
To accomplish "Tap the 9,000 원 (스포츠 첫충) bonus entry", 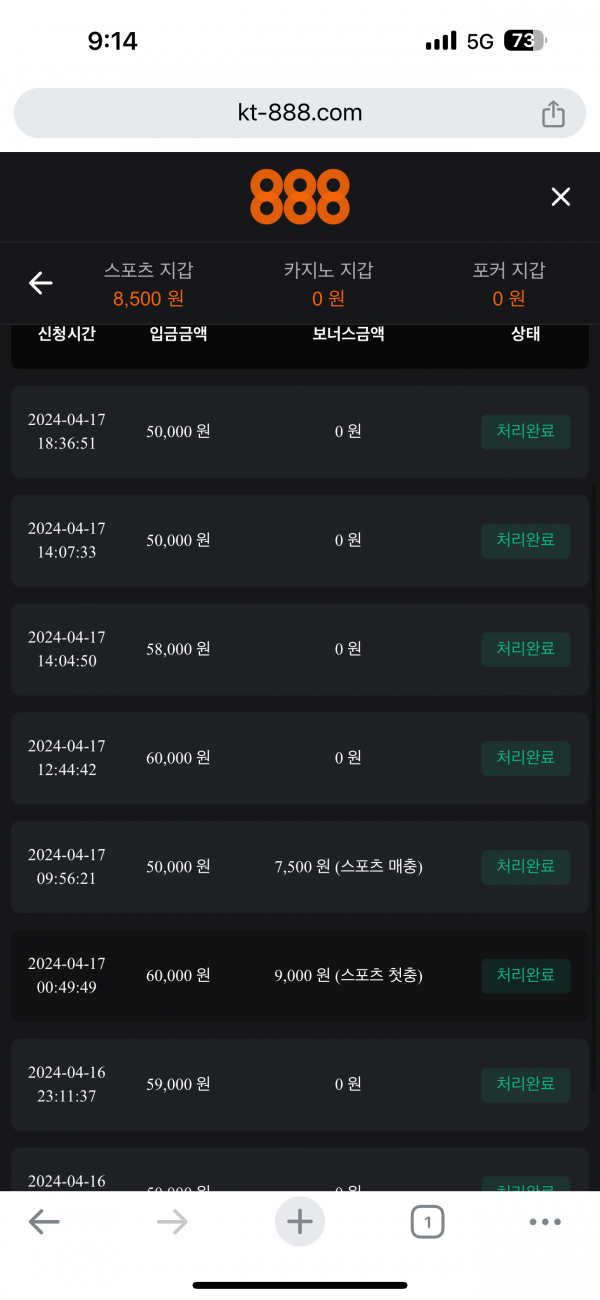I will pos(348,975).
